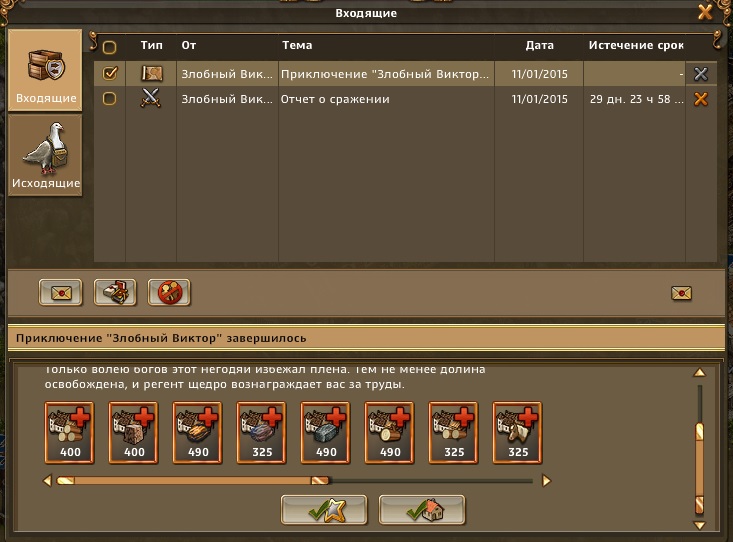Click the horizontal rewards slider track

click(295, 480)
